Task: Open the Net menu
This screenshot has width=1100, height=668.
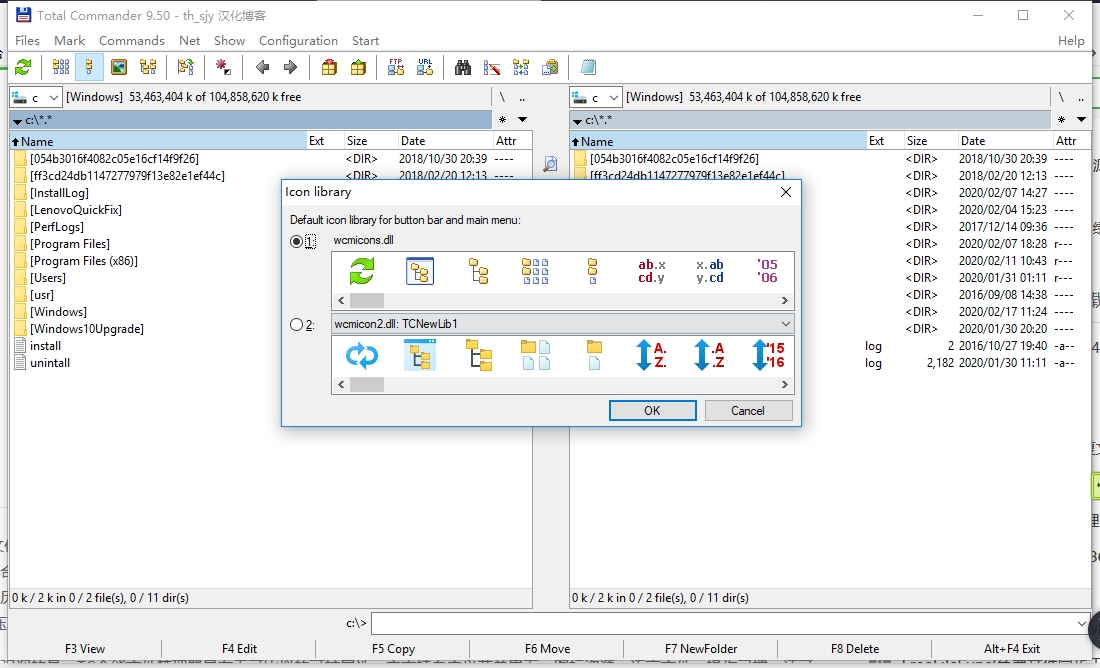Action: 189,41
